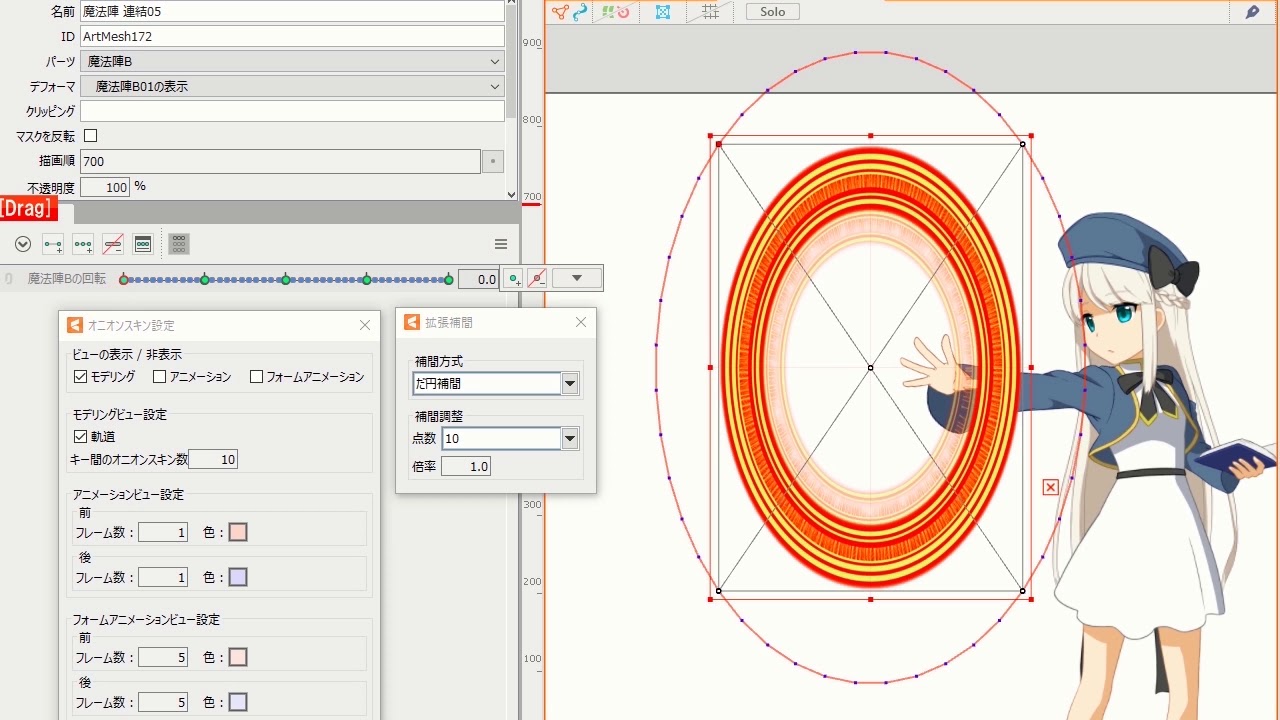
Task: Click the center point of the magic circle
Action: tap(870, 368)
